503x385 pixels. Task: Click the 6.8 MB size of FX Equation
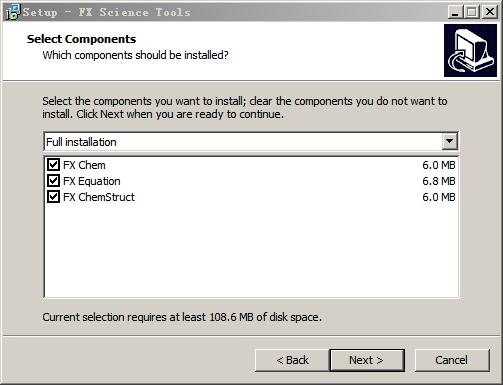pyautogui.click(x=439, y=181)
